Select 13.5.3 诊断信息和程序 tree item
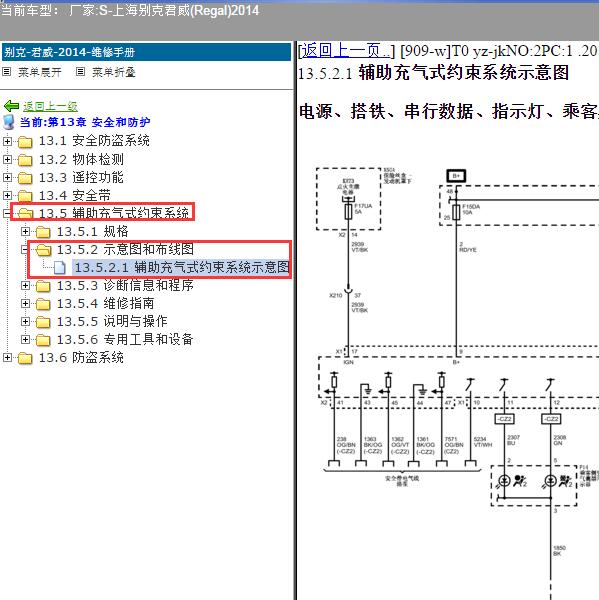Viewport: 599px width, 600px height. click(x=125, y=285)
